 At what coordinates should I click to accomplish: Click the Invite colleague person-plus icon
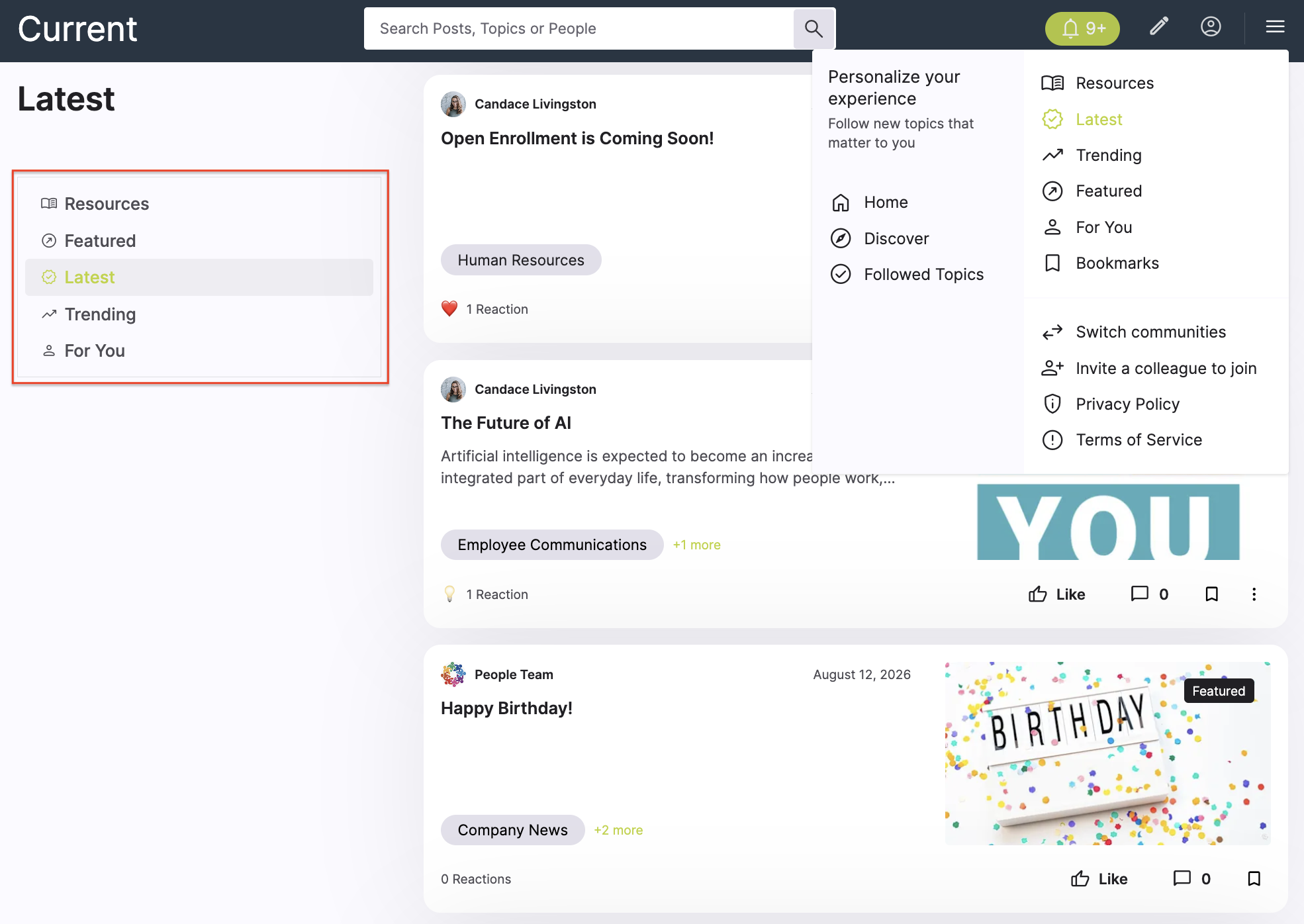(1052, 368)
